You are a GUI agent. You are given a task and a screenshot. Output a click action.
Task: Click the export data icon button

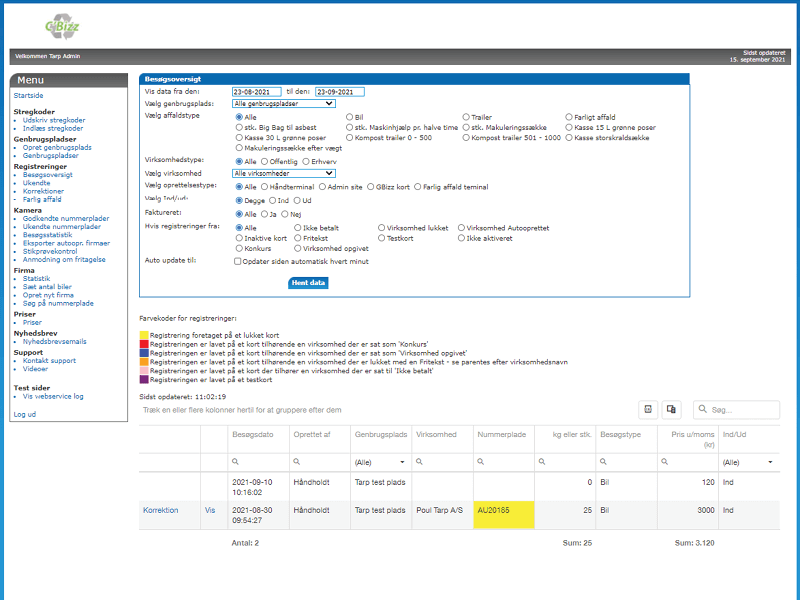click(x=648, y=409)
